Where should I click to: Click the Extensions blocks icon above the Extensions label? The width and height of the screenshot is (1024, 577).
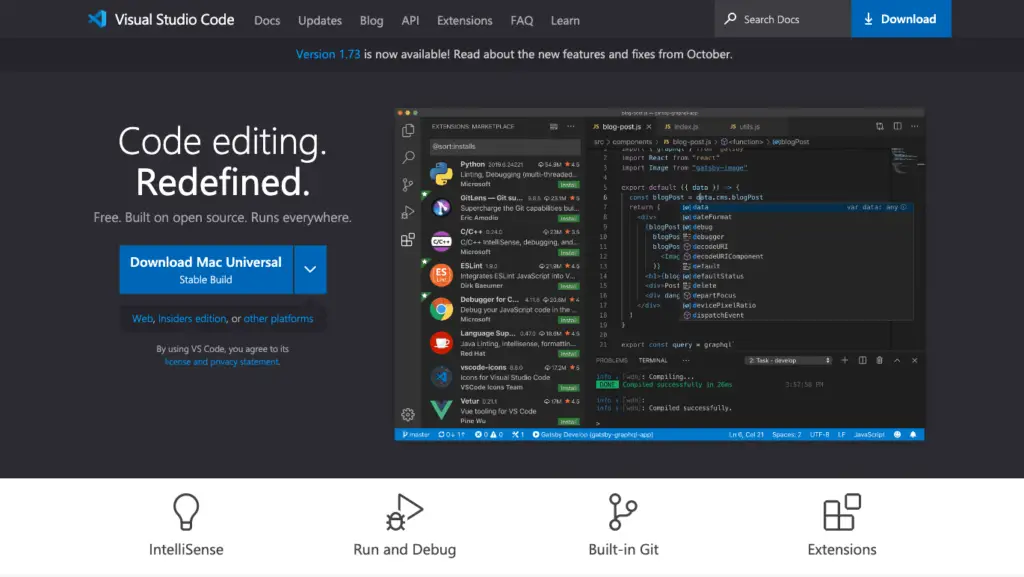point(842,512)
